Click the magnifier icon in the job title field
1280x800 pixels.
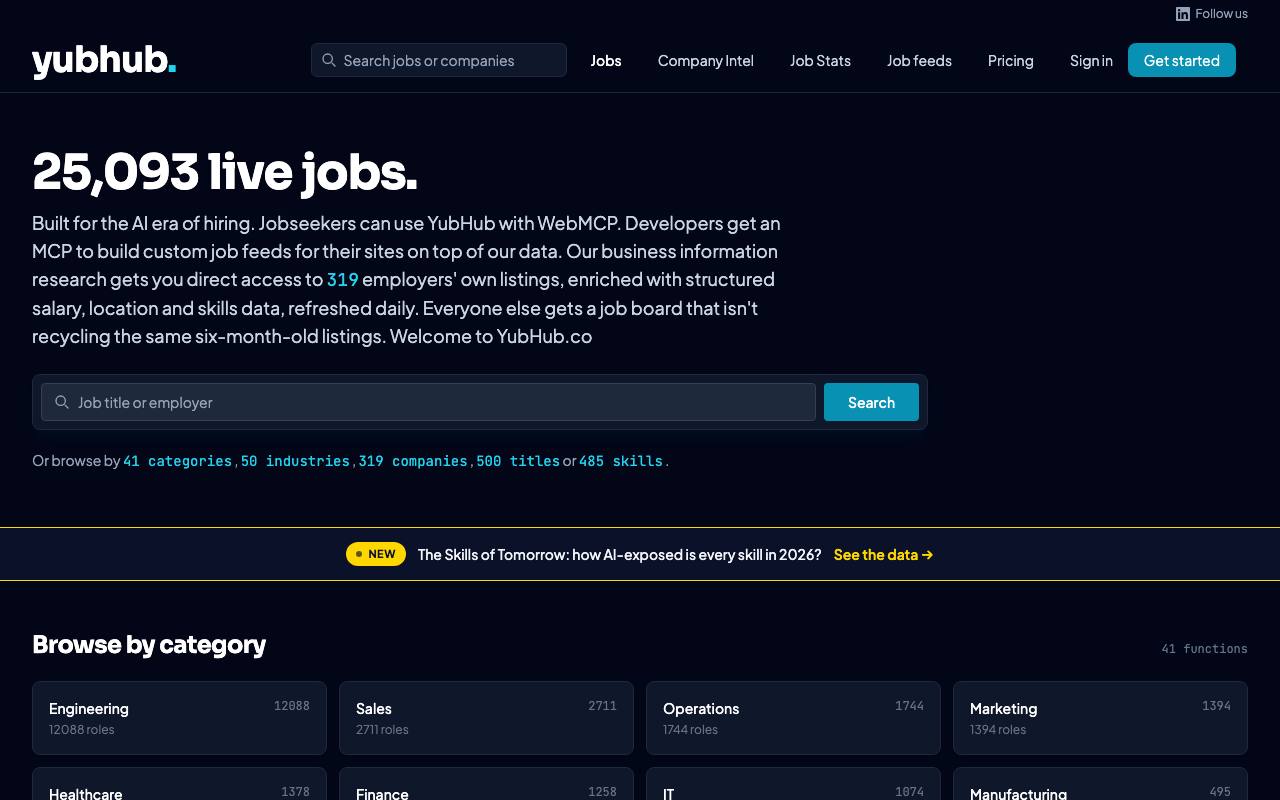point(62,402)
